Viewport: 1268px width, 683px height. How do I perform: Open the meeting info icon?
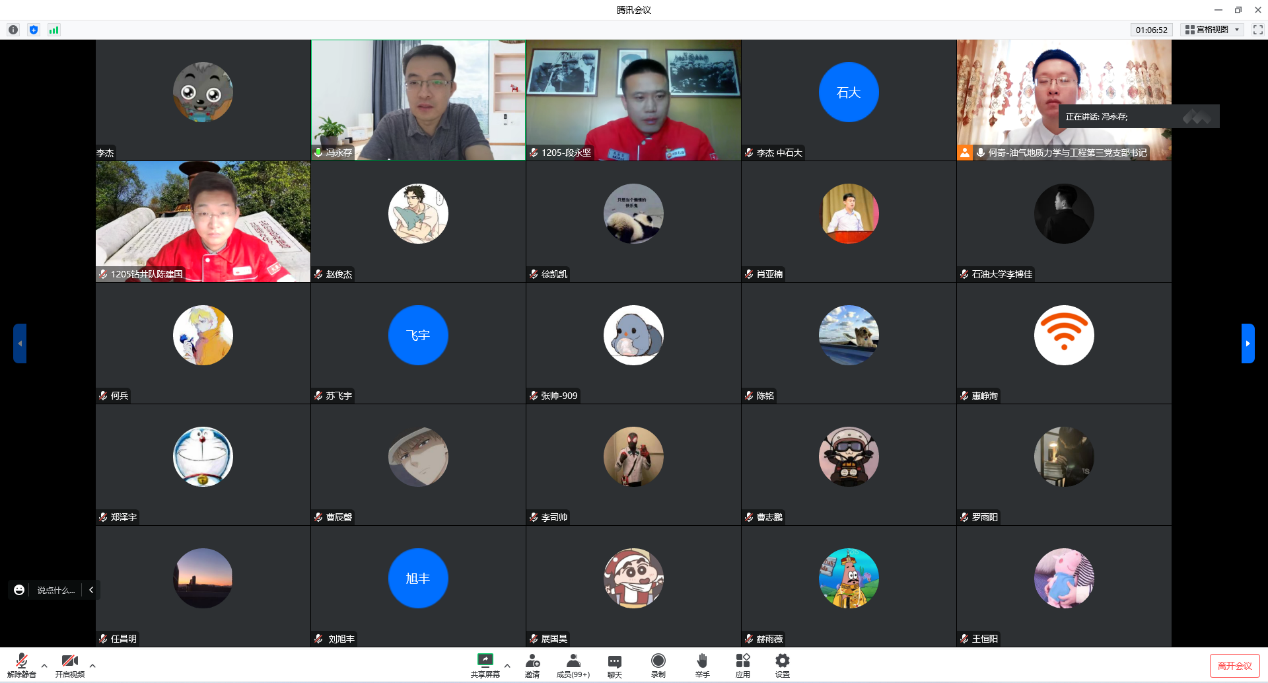pyautogui.click(x=13, y=30)
